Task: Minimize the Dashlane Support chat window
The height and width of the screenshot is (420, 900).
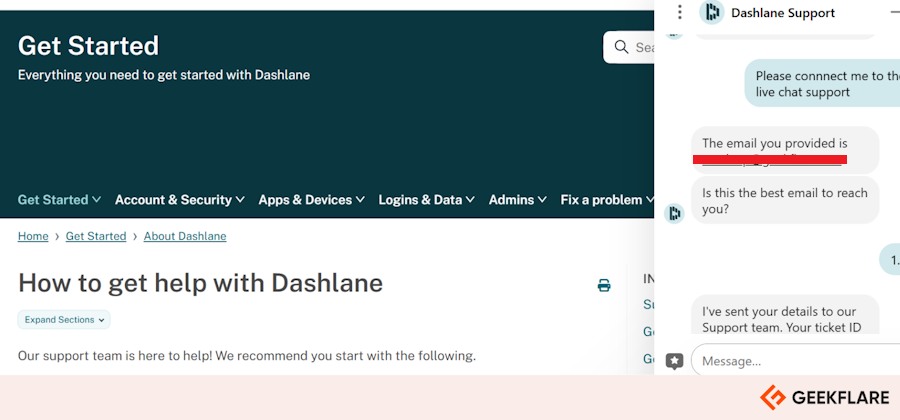Action: coord(894,12)
